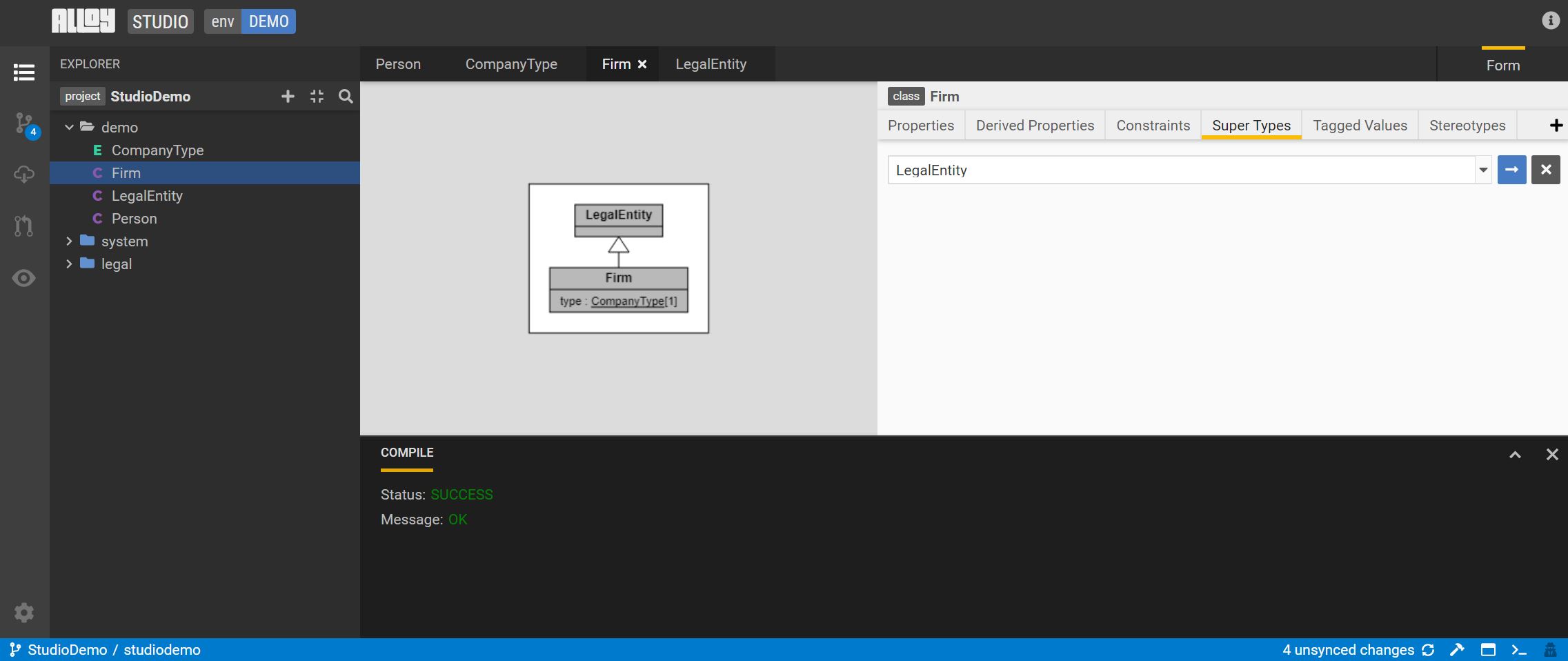The image size is (1568, 661).
Task: Select the Person class in explorer
Action: (x=134, y=219)
